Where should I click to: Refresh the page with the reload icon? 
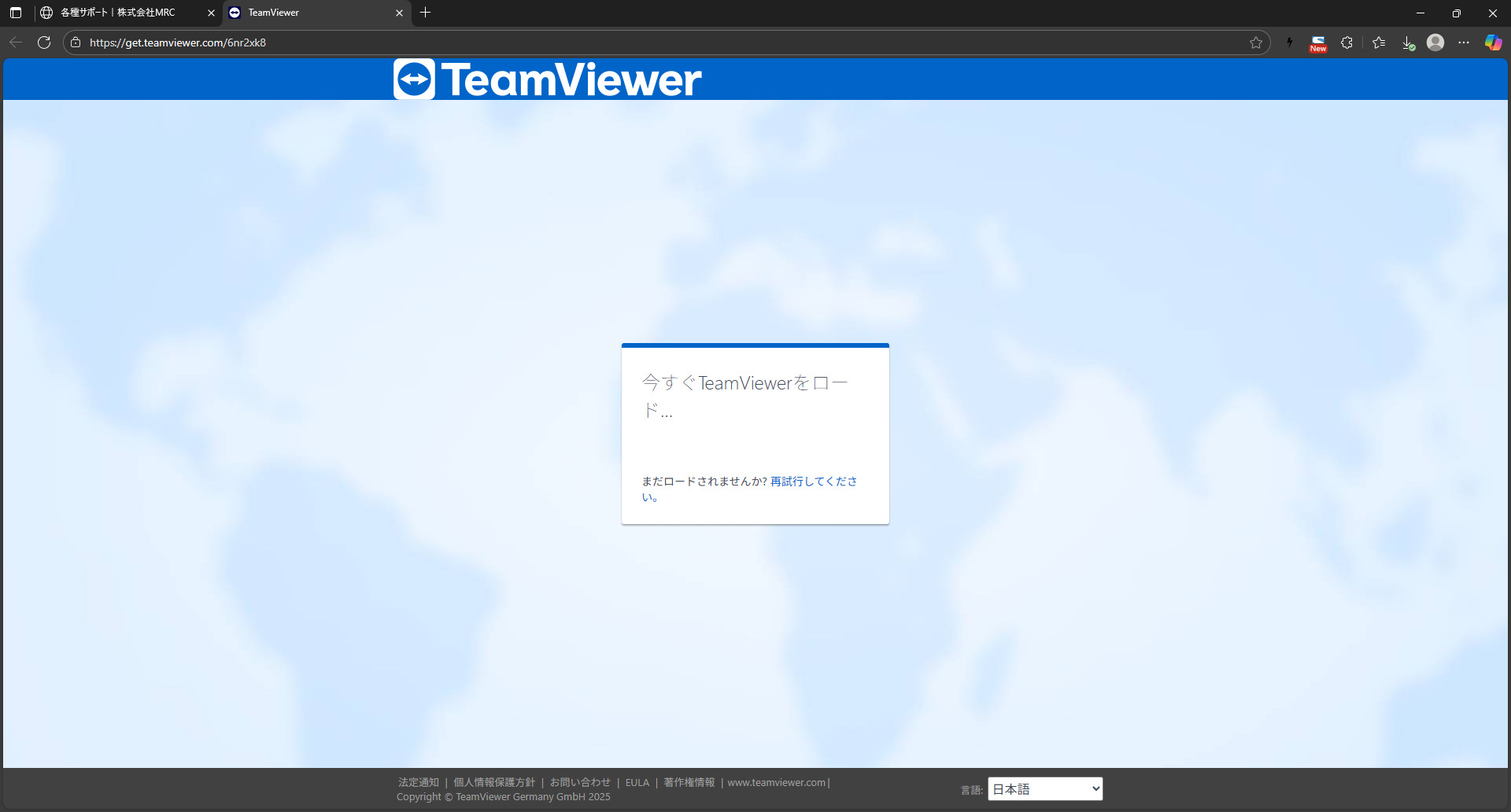coord(44,42)
